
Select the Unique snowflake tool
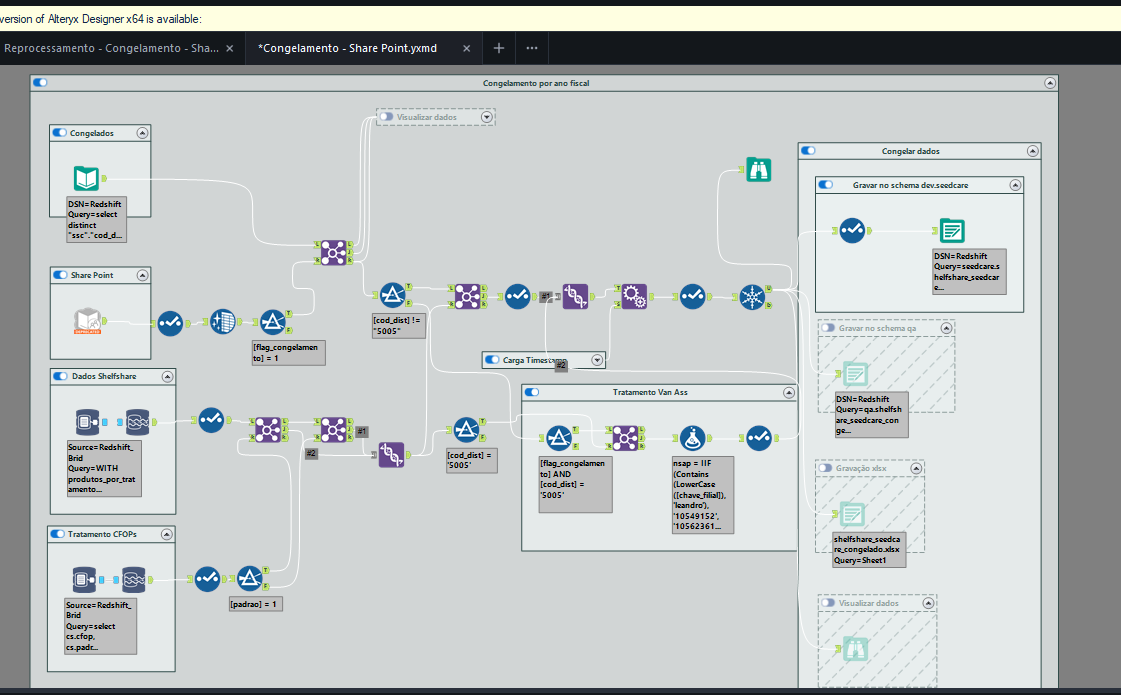[x=752, y=297]
